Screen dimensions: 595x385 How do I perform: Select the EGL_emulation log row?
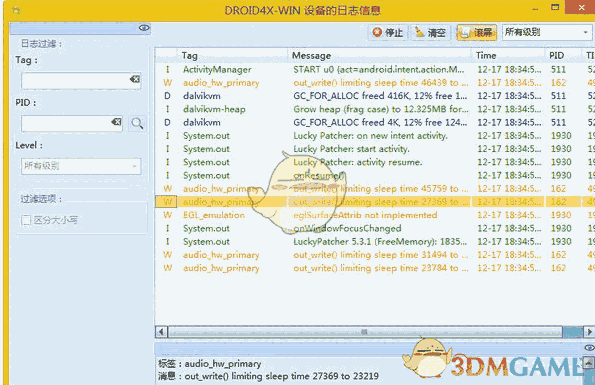click(375, 215)
